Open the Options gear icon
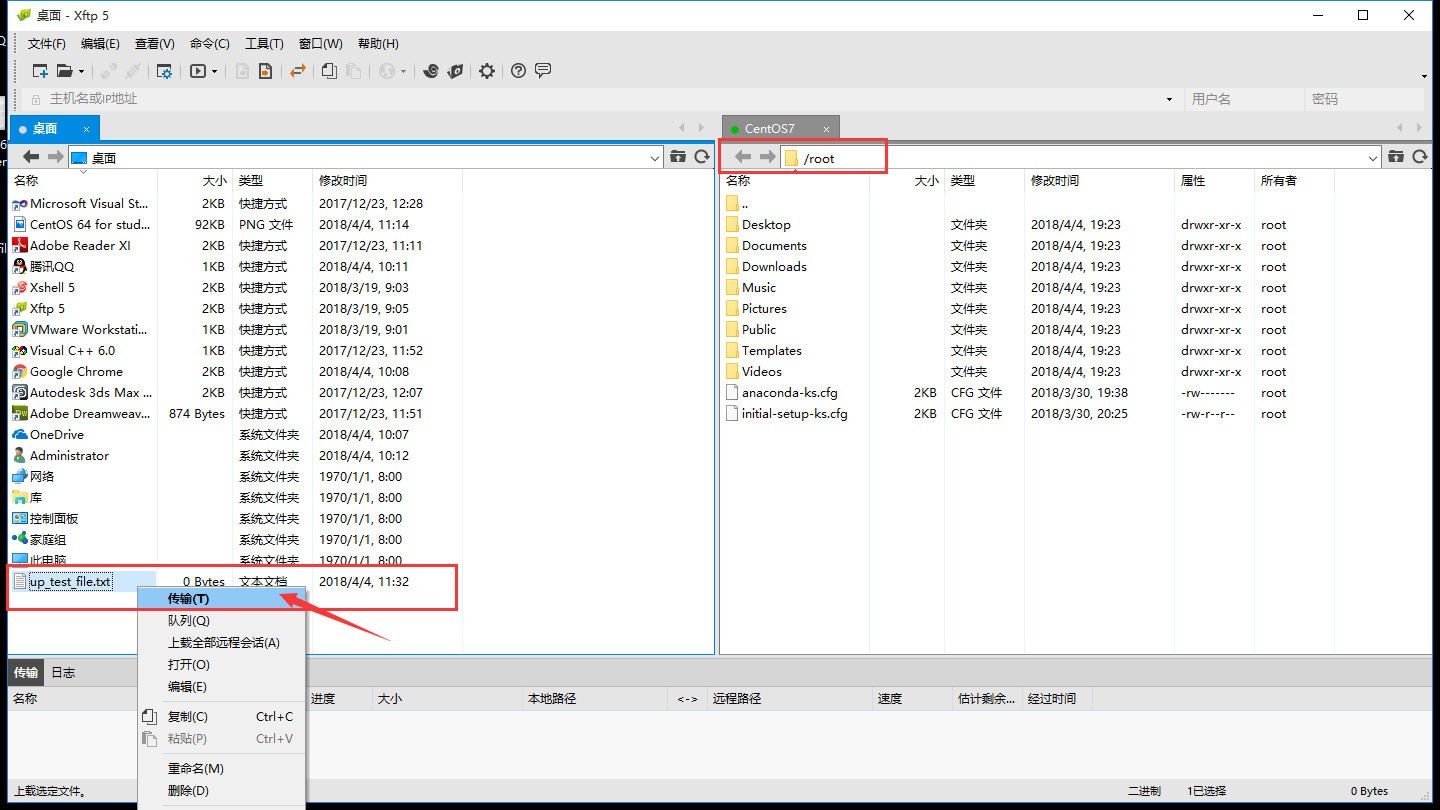 tap(487, 71)
